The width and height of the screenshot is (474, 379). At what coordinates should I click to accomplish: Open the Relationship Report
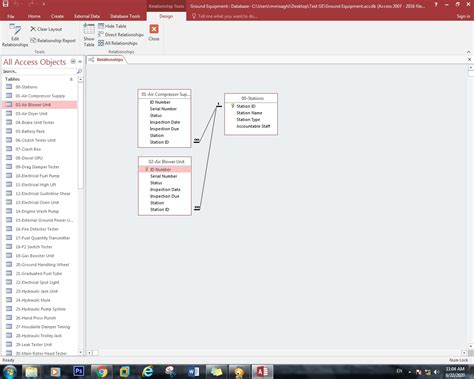click(53, 40)
